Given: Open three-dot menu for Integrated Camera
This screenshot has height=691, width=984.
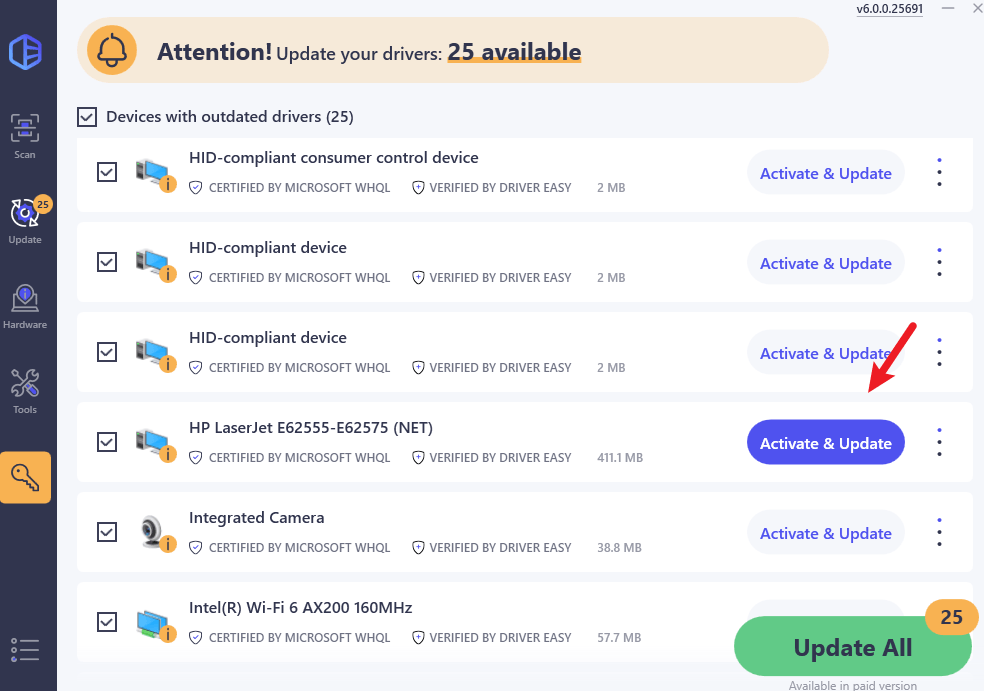Looking at the screenshot, I should [x=939, y=532].
